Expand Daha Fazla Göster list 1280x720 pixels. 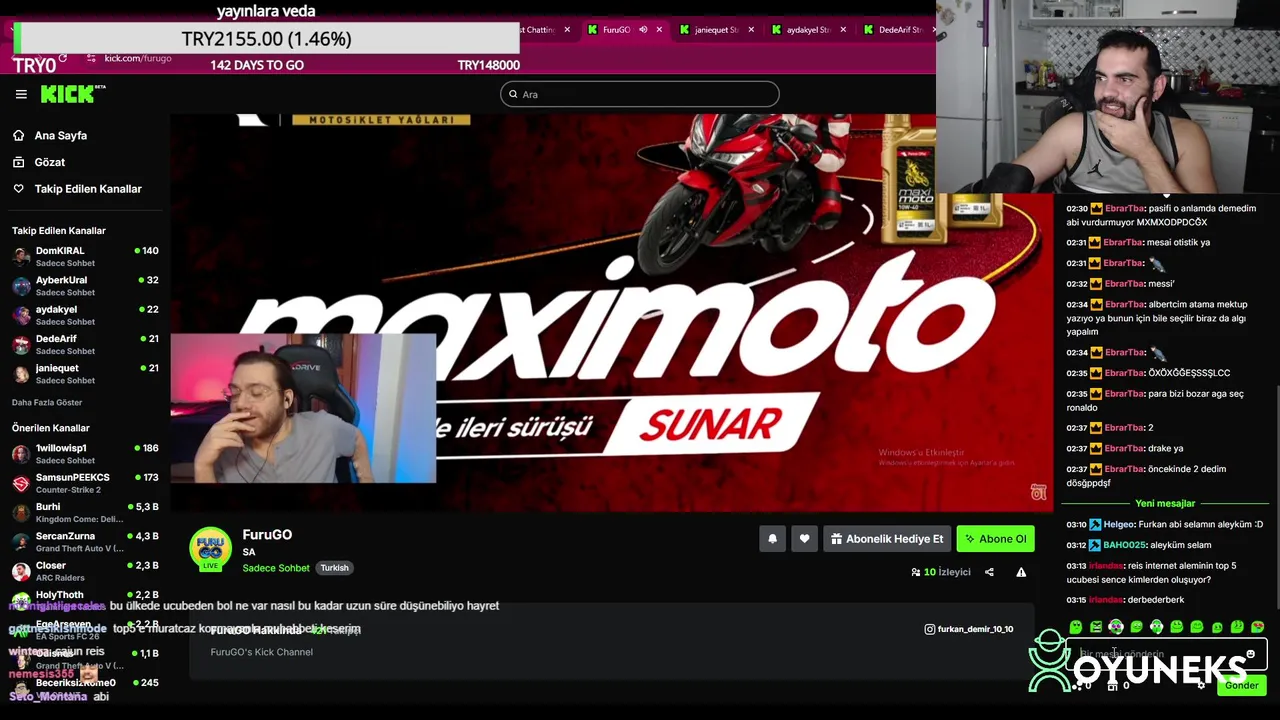pos(47,402)
